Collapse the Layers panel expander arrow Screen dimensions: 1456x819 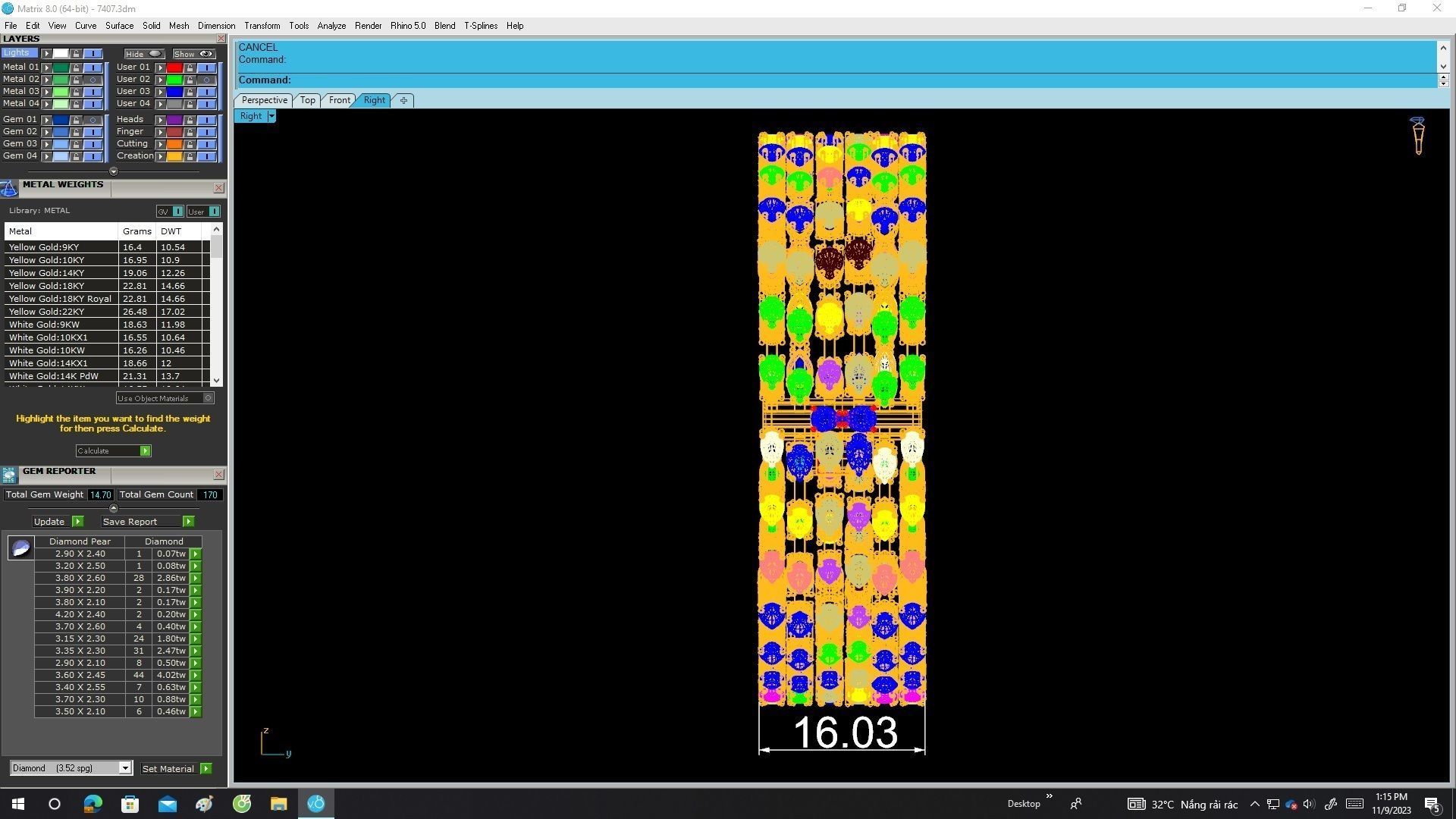[114, 171]
